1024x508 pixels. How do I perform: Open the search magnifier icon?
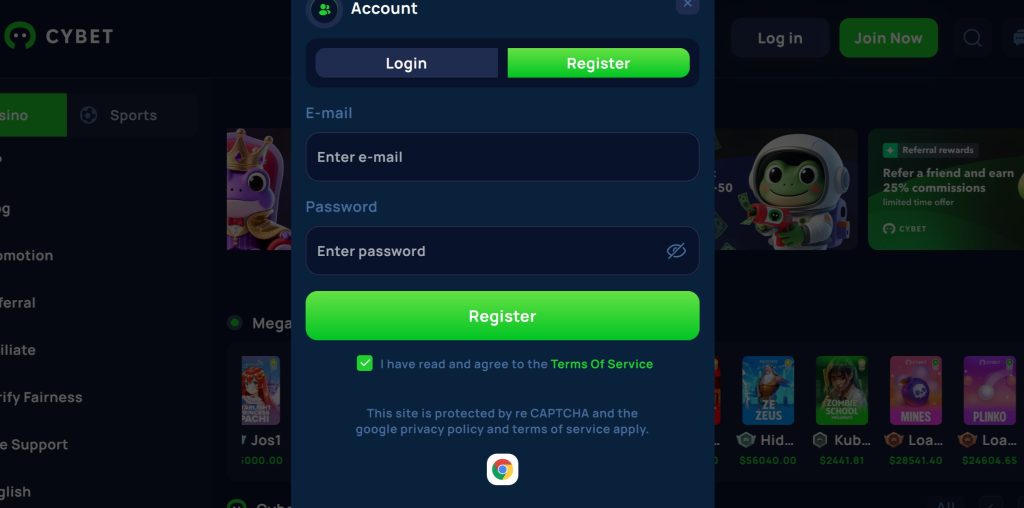point(972,38)
